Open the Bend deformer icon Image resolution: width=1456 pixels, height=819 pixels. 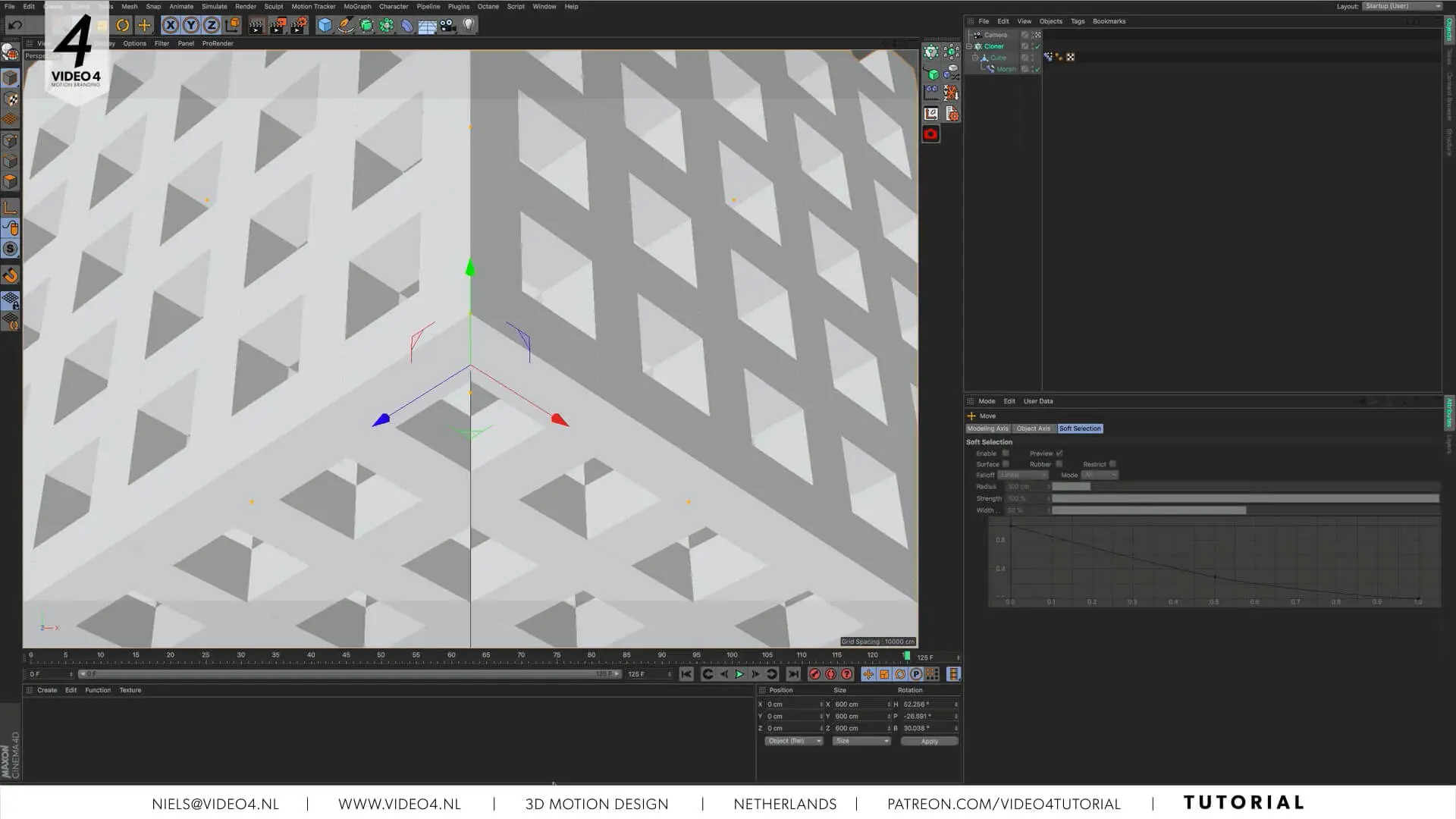point(407,25)
